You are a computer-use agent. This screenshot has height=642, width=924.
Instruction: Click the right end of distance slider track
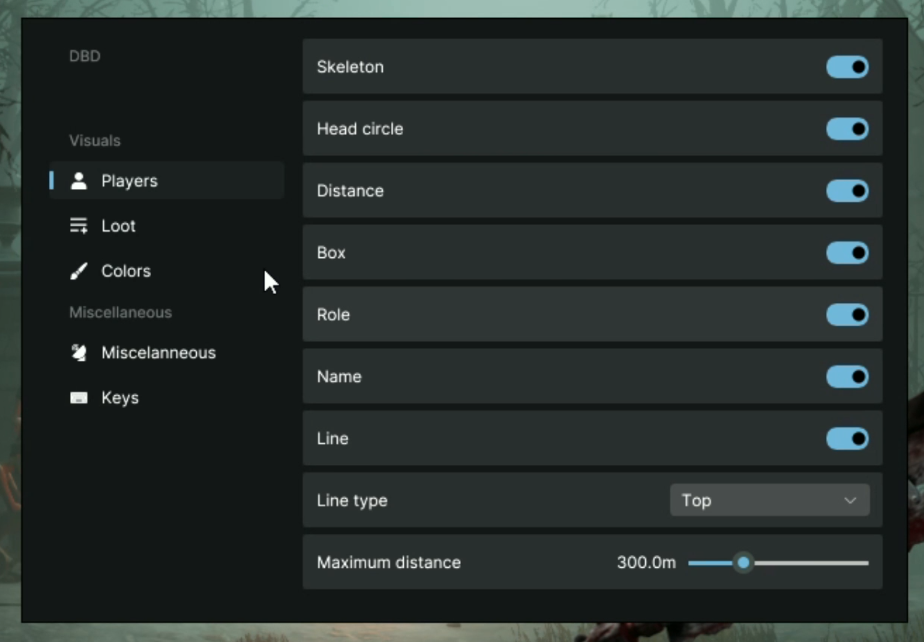[865, 563]
